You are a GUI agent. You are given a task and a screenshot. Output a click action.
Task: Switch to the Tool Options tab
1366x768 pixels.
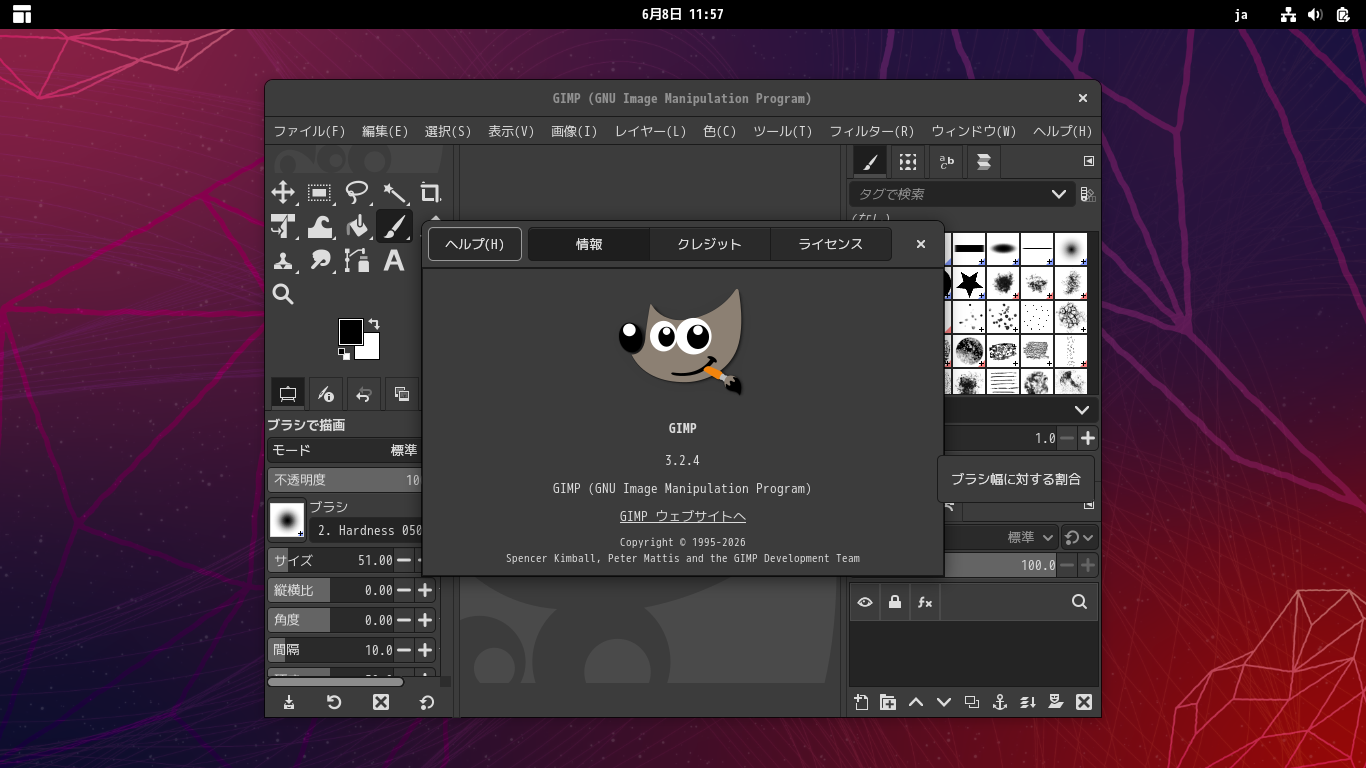(x=288, y=394)
